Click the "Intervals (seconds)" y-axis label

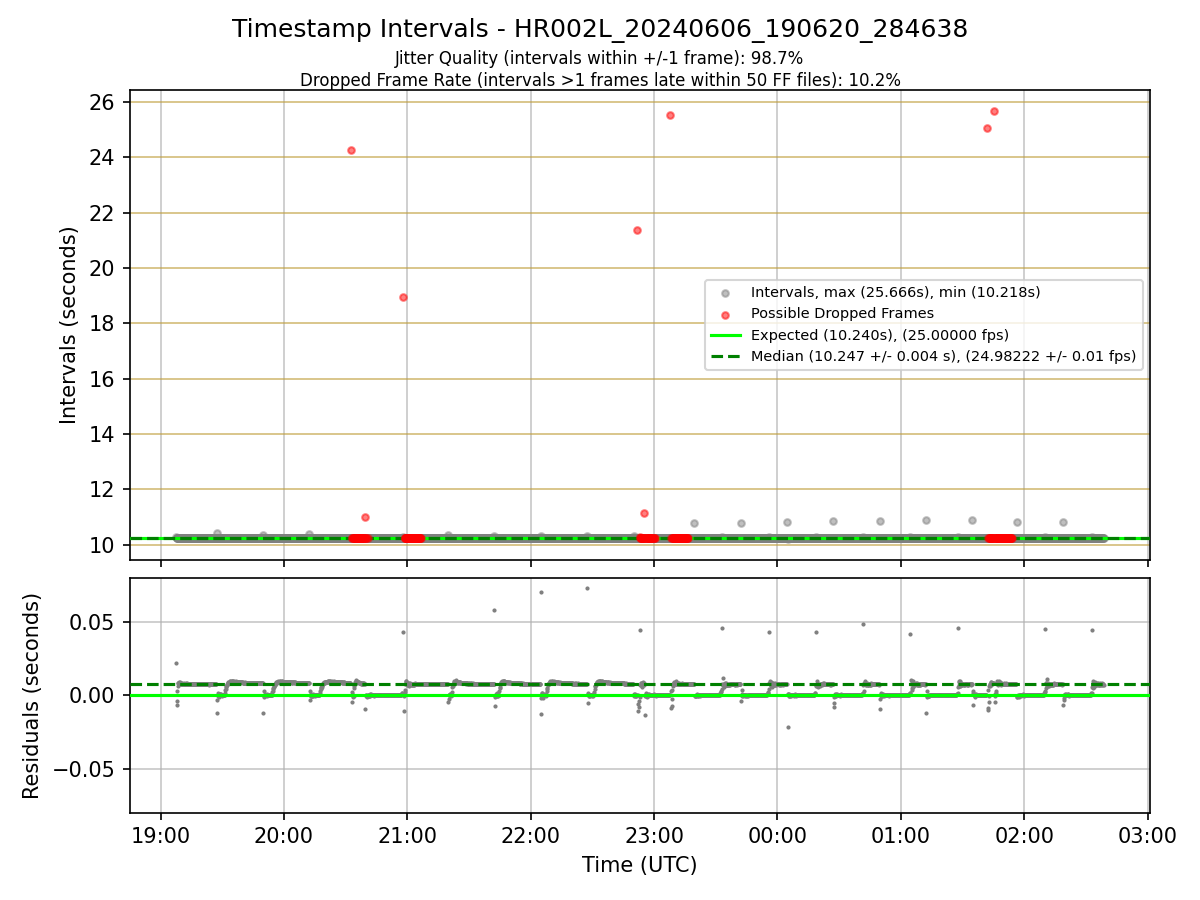pos(68,325)
